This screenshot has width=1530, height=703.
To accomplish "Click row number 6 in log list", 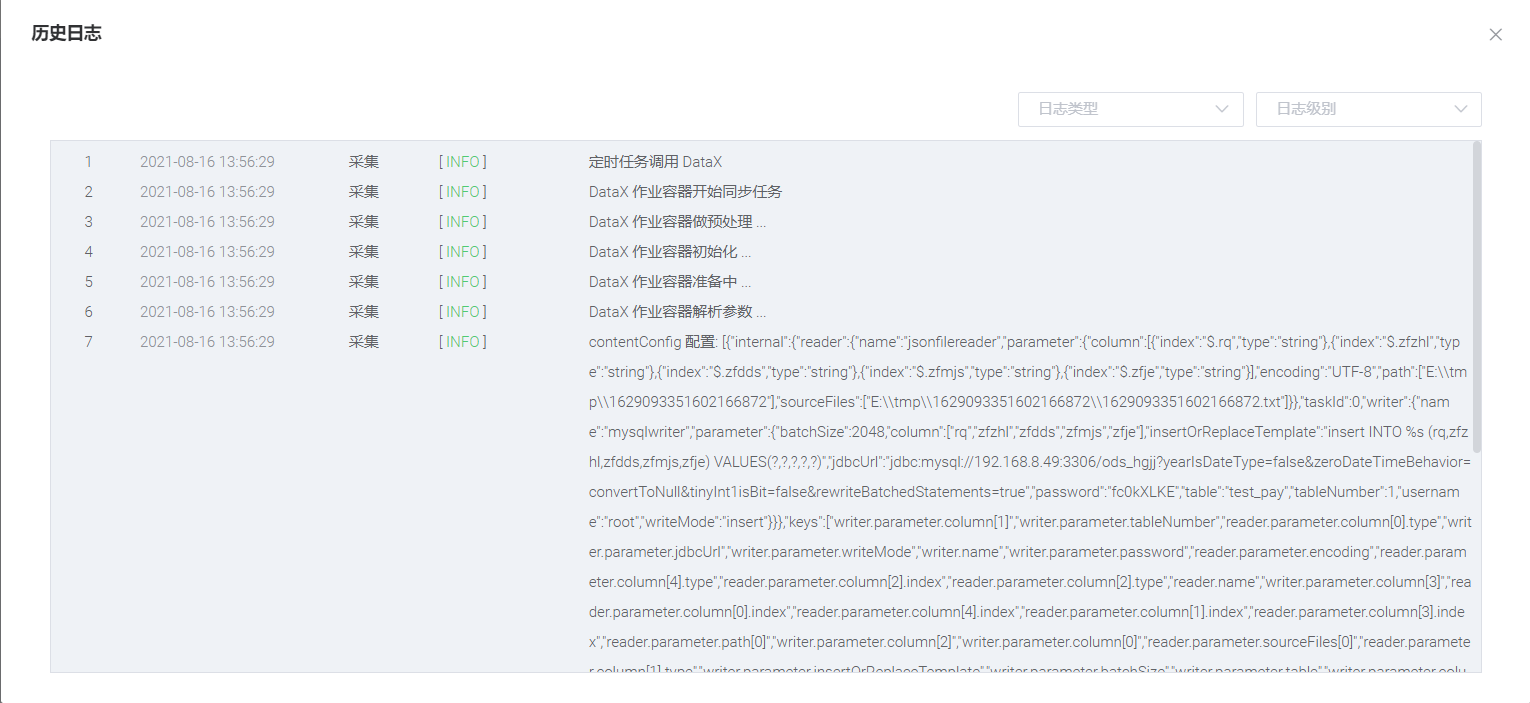I will 88,311.
